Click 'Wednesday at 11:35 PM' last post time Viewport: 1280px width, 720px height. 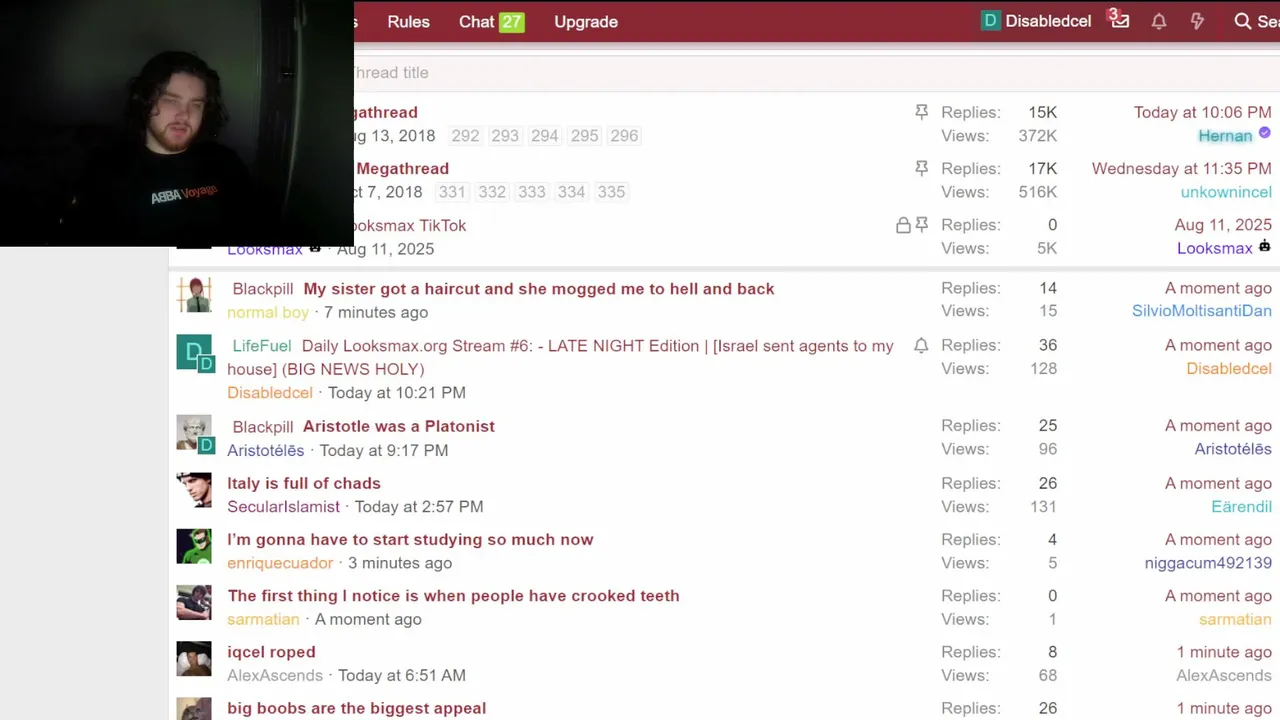click(x=1182, y=169)
